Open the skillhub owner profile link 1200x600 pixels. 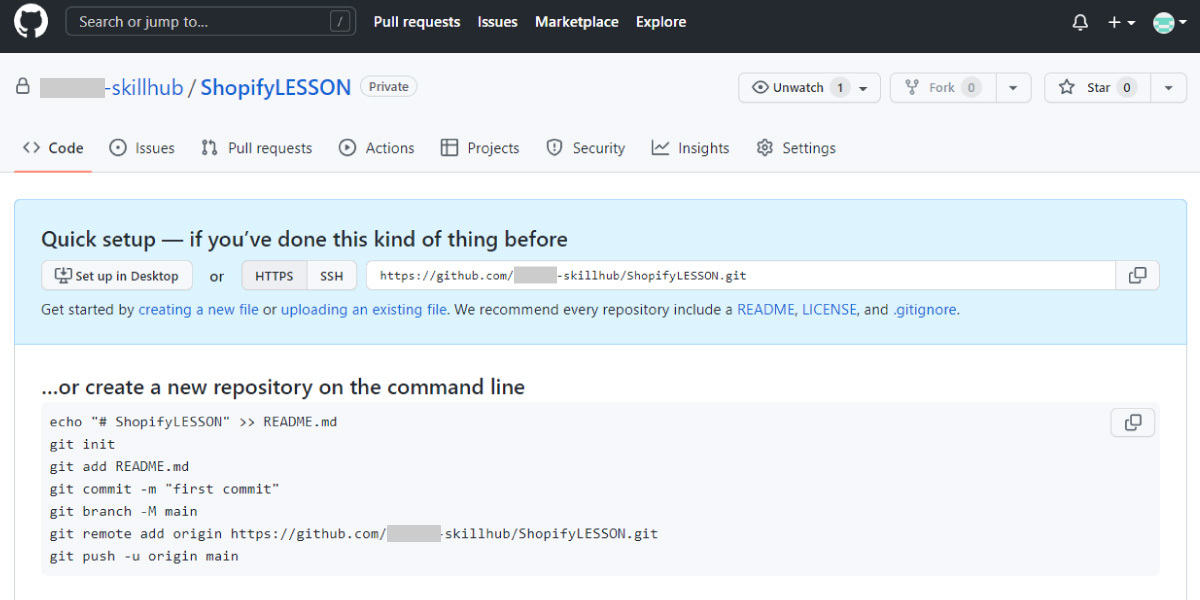[112, 87]
